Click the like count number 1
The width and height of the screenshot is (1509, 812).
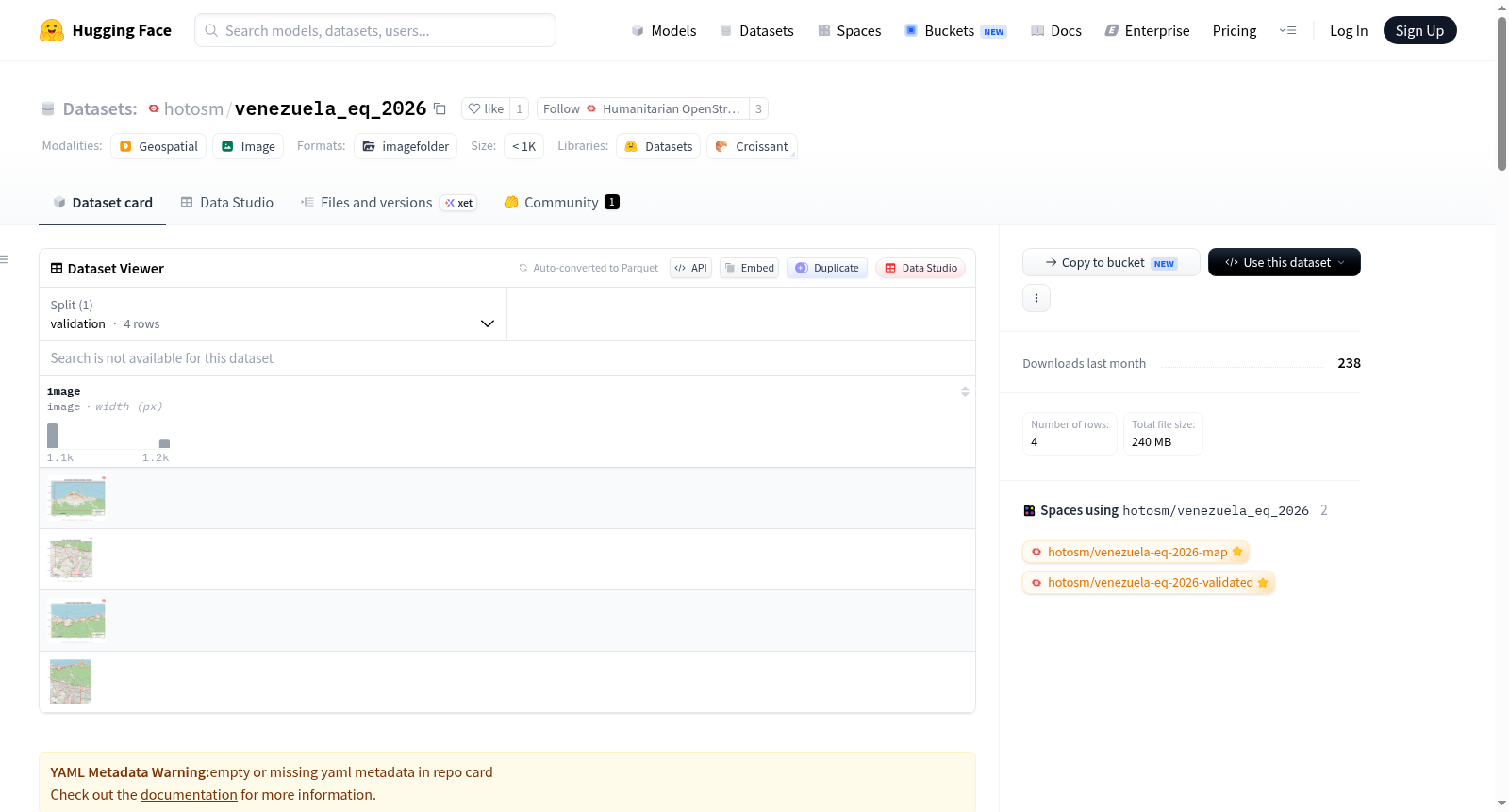click(x=519, y=108)
